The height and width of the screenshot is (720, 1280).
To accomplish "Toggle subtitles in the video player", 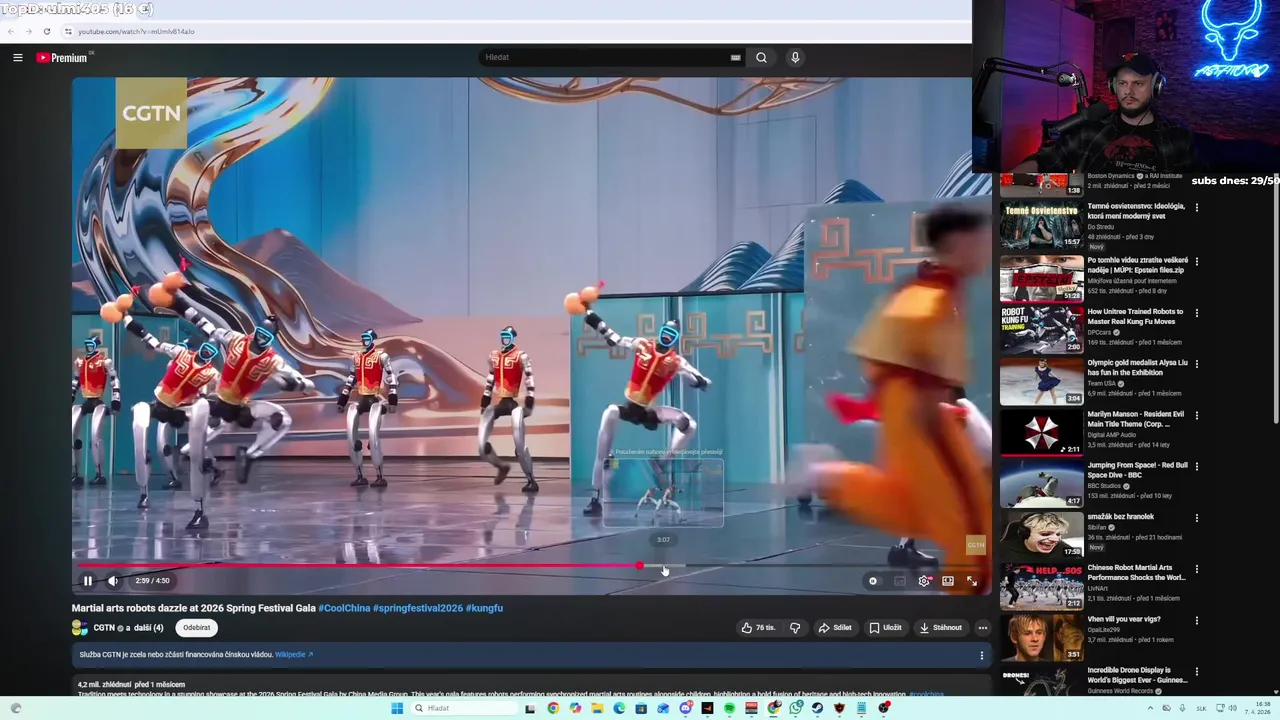I will 899,581.
